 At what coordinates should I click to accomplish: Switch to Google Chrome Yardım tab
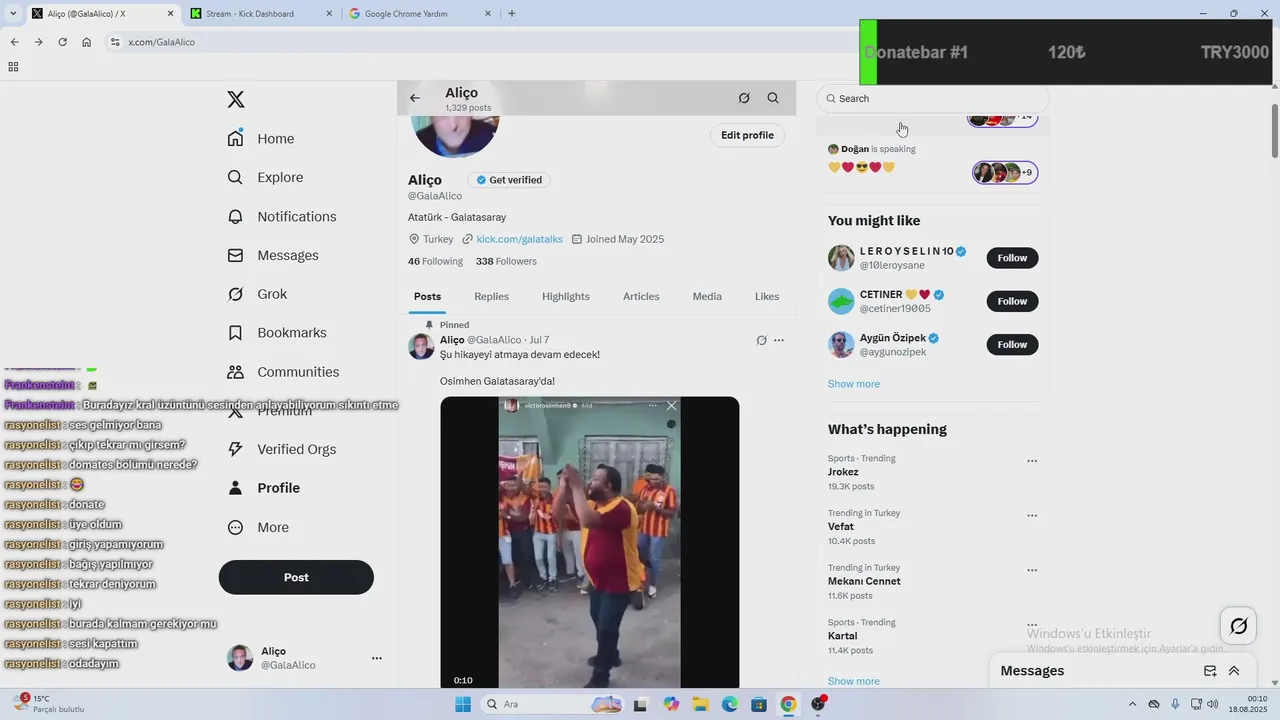tap(420, 14)
